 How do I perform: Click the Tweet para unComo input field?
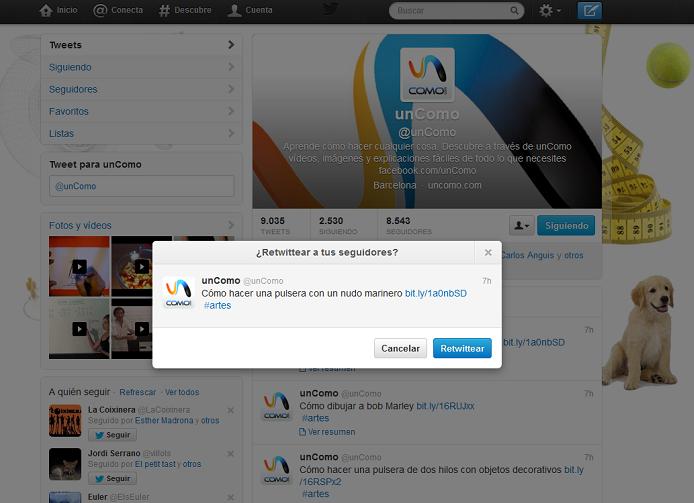pyautogui.click(x=141, y=186)
